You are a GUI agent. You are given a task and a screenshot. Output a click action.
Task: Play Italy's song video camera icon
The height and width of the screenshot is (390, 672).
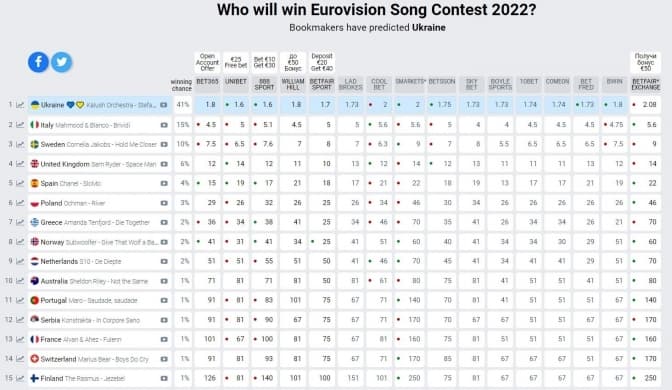[164, 125]
